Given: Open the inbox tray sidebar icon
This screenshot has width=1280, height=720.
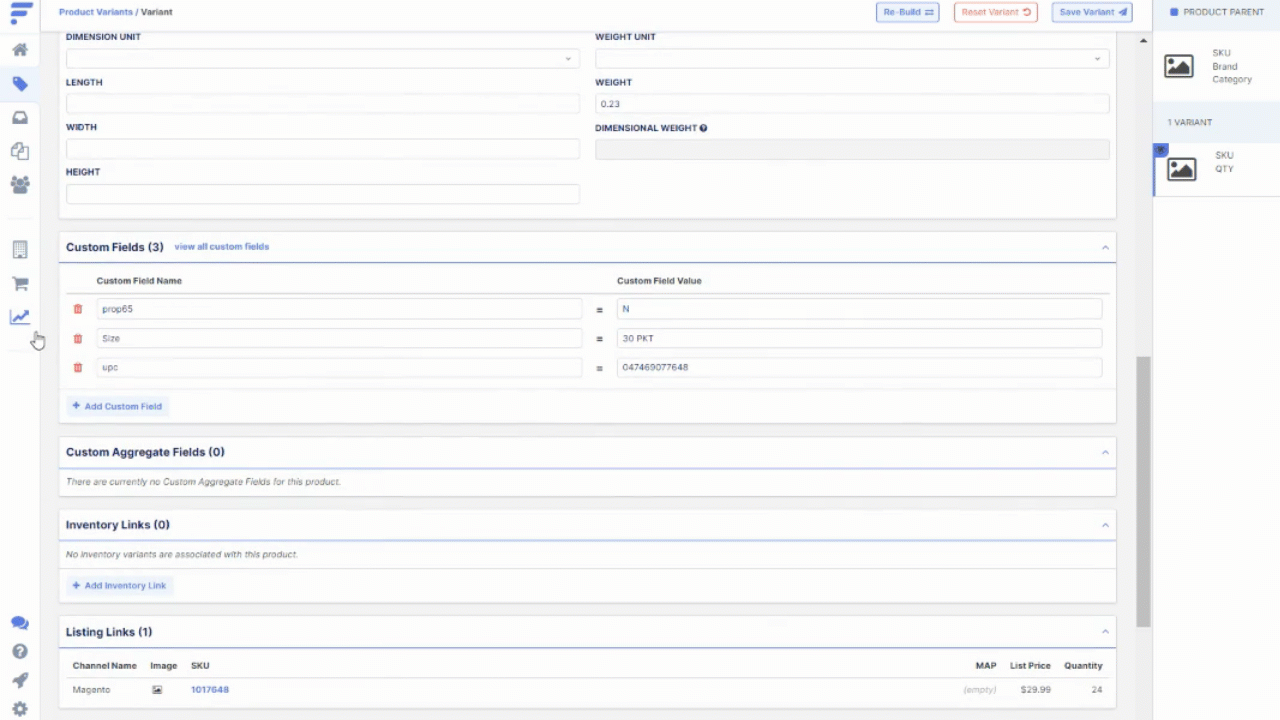Looking at the screenshot, I should 20,118.
